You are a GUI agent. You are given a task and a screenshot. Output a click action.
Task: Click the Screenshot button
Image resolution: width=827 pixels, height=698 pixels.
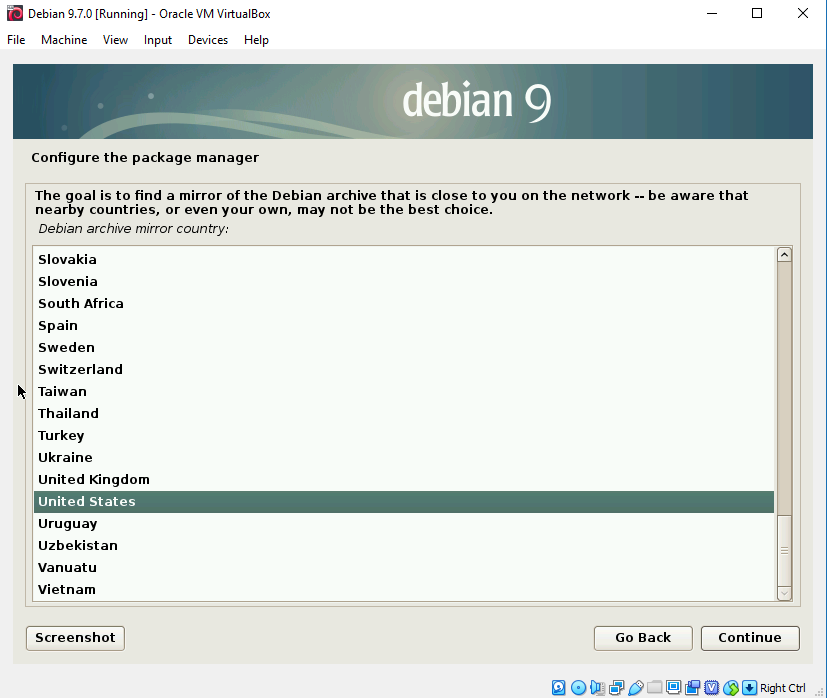[x=75, y=638]
